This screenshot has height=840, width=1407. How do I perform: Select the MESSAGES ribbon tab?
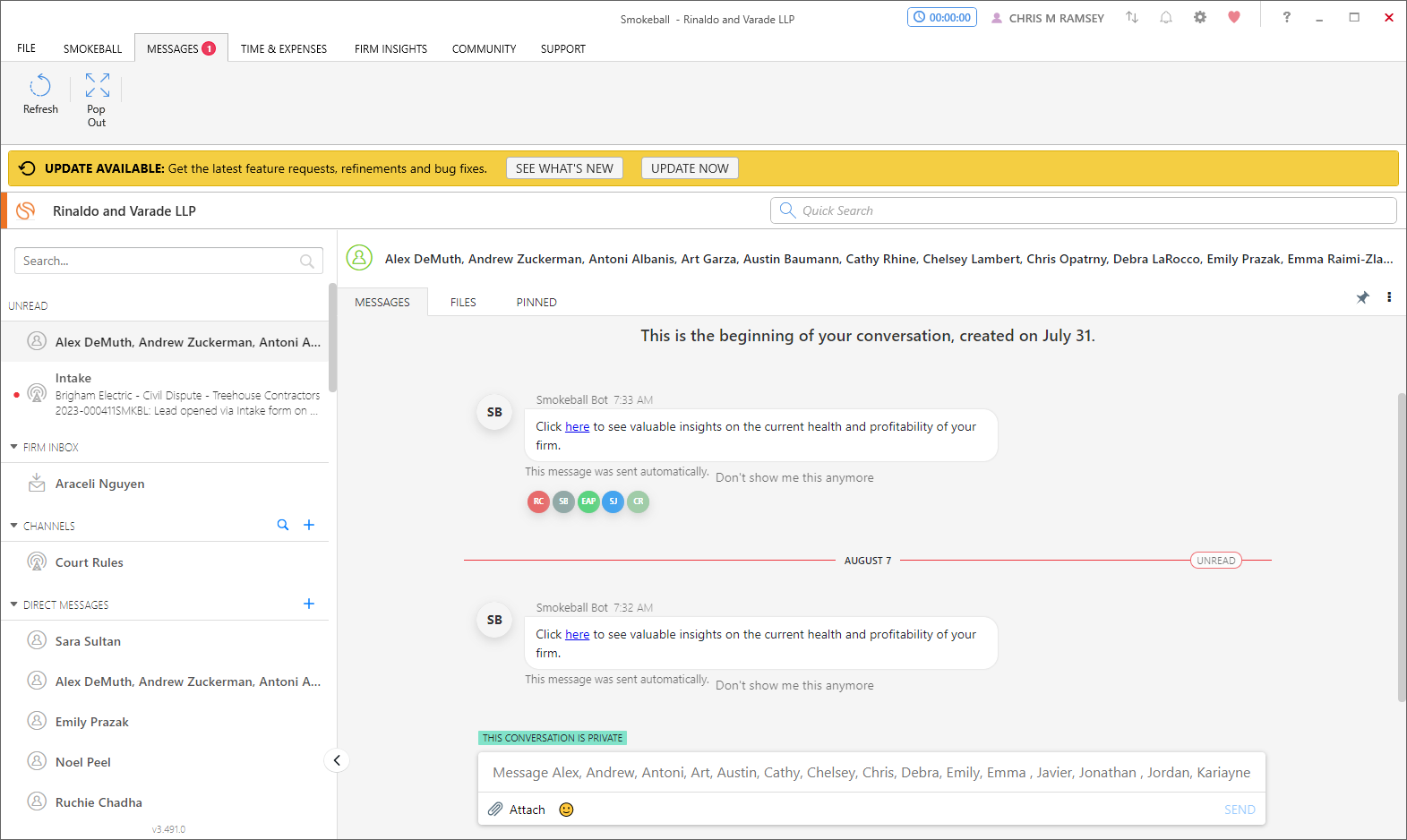tap(181, 48)
